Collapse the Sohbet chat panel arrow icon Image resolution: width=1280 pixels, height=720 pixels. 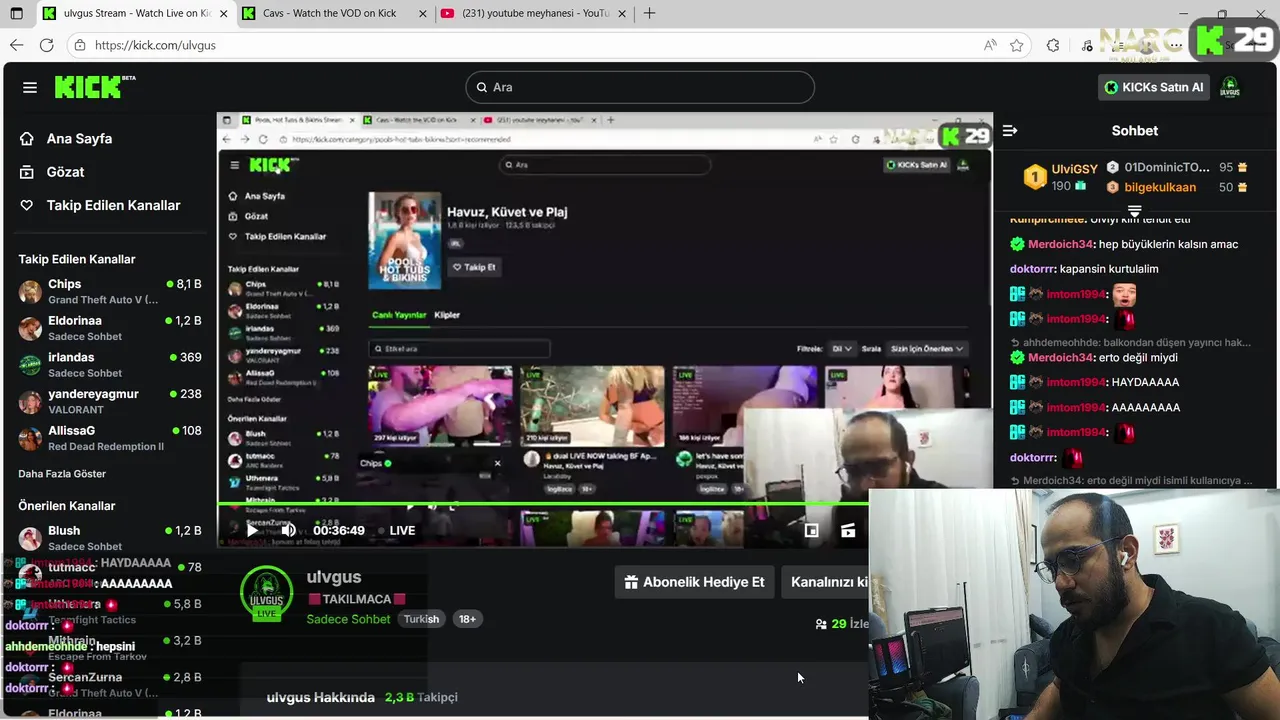1010,131
